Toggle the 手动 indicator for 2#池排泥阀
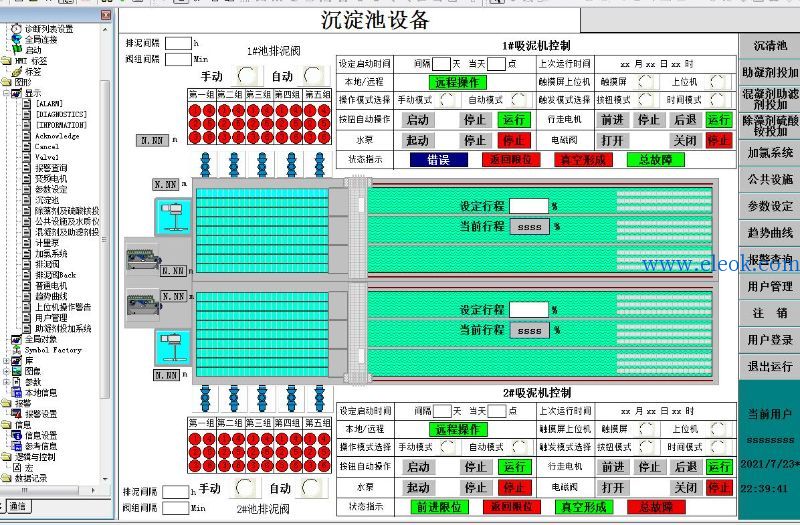Image resolution: width=800 pixels, height=525 pixels. (x=245, y=488)
